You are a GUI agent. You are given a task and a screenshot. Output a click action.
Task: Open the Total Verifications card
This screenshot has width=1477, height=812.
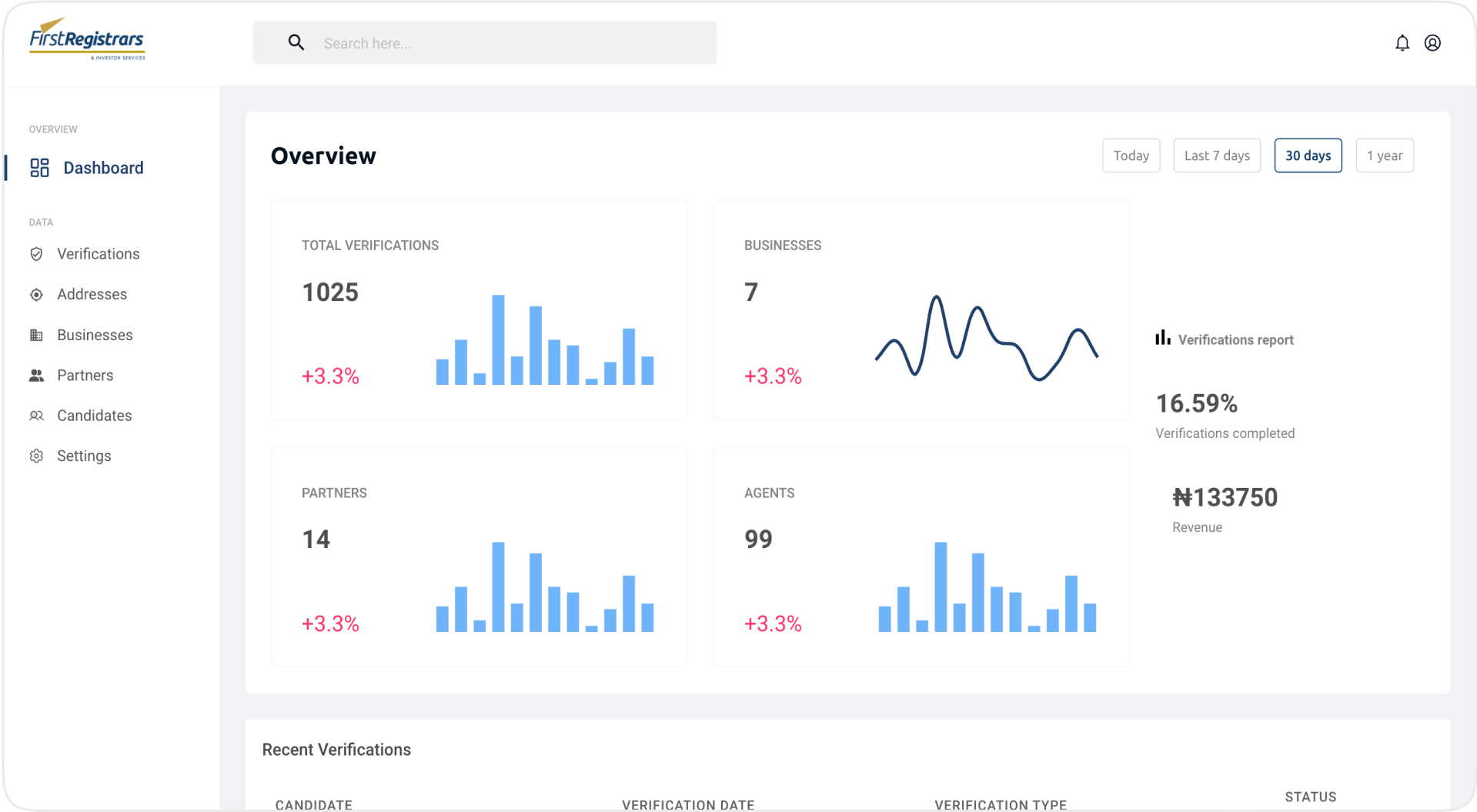479,310
